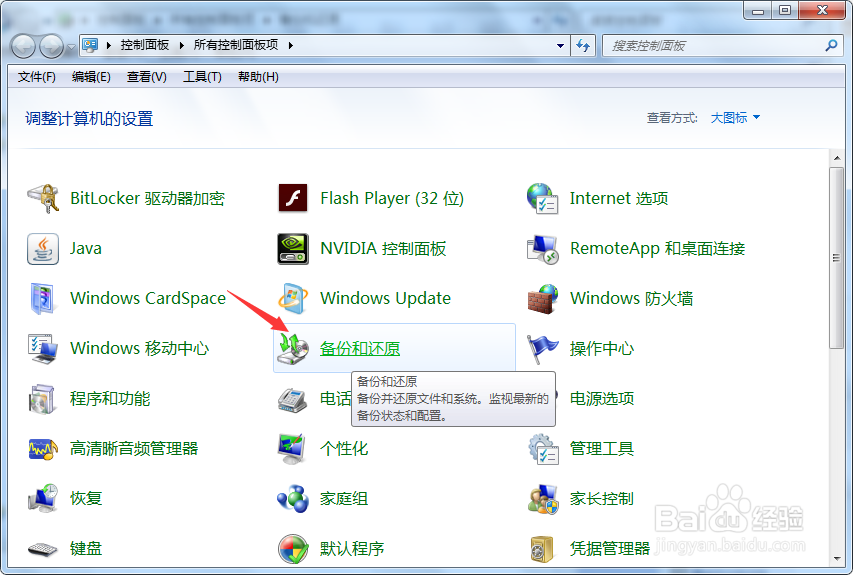Open the Flash Player (32 位) icon
The height and width of the screenshot is (575, 853).
293,199
